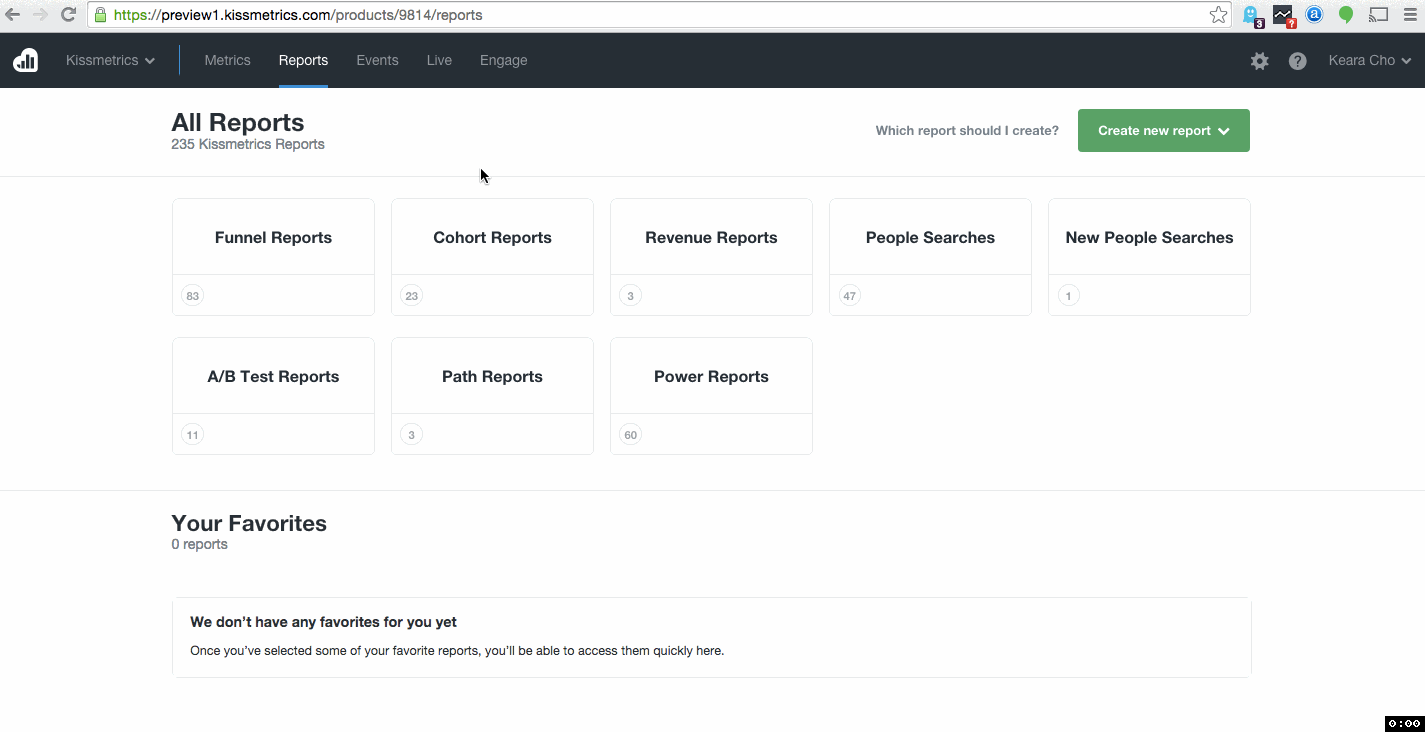Select the Reports tab

(x=303, y=60)
